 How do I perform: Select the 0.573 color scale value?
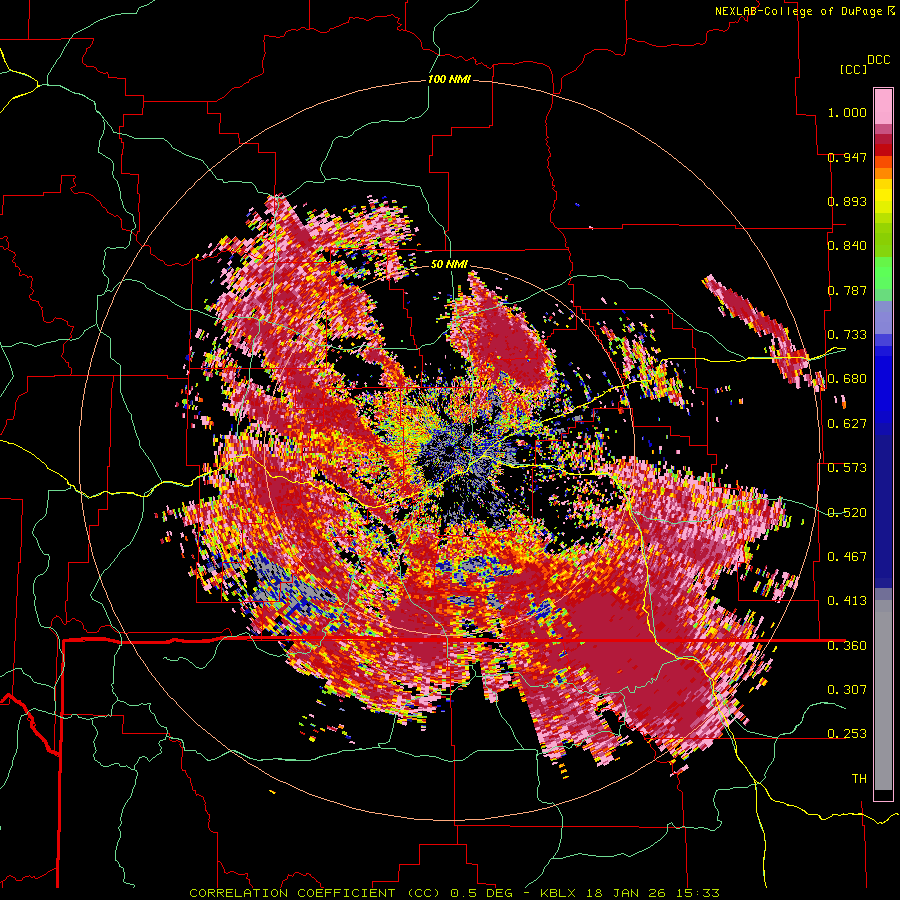847,468
